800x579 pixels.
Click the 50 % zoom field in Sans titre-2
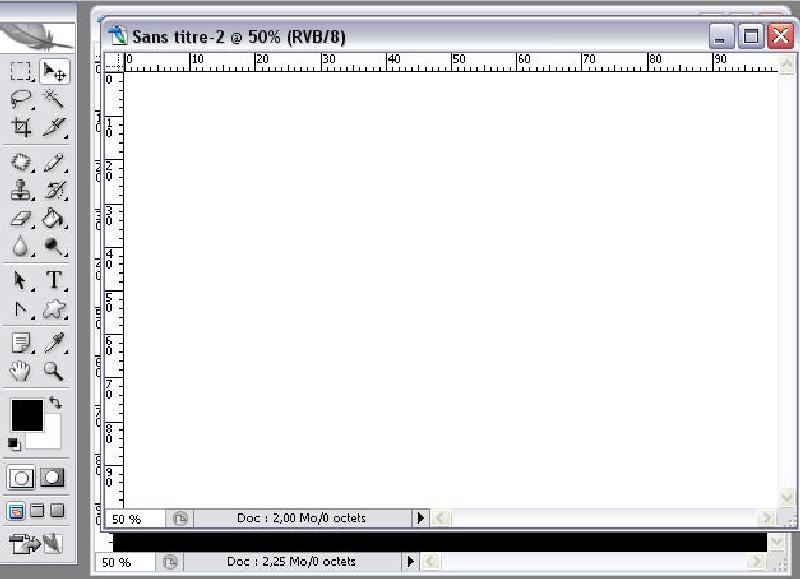[135, 519]
